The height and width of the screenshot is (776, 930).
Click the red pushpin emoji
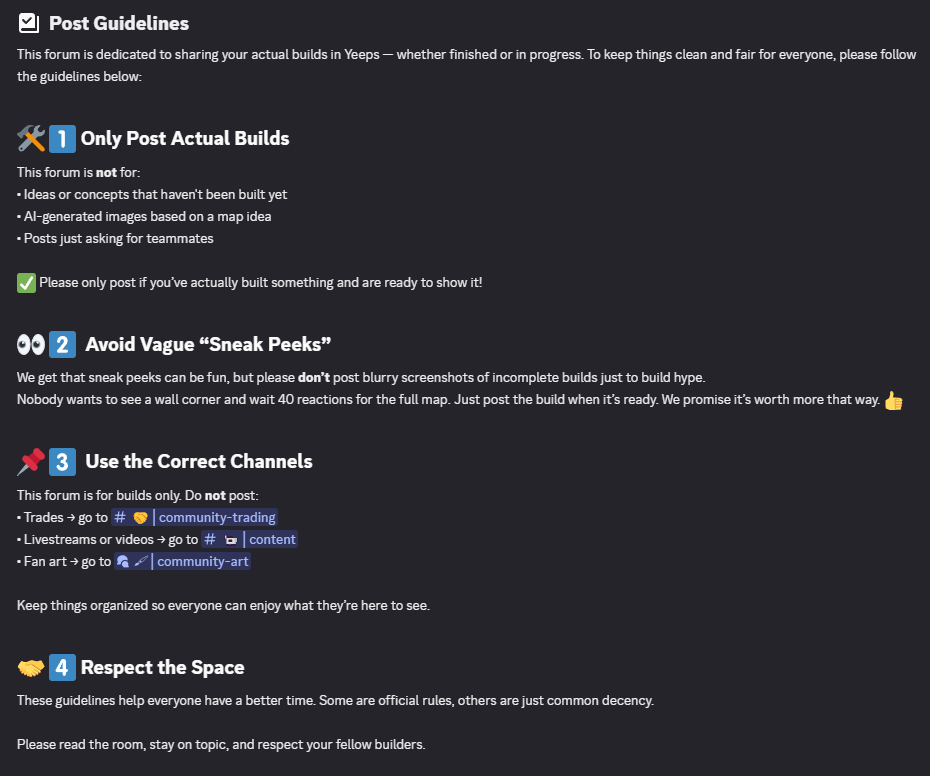pos(31,462)
